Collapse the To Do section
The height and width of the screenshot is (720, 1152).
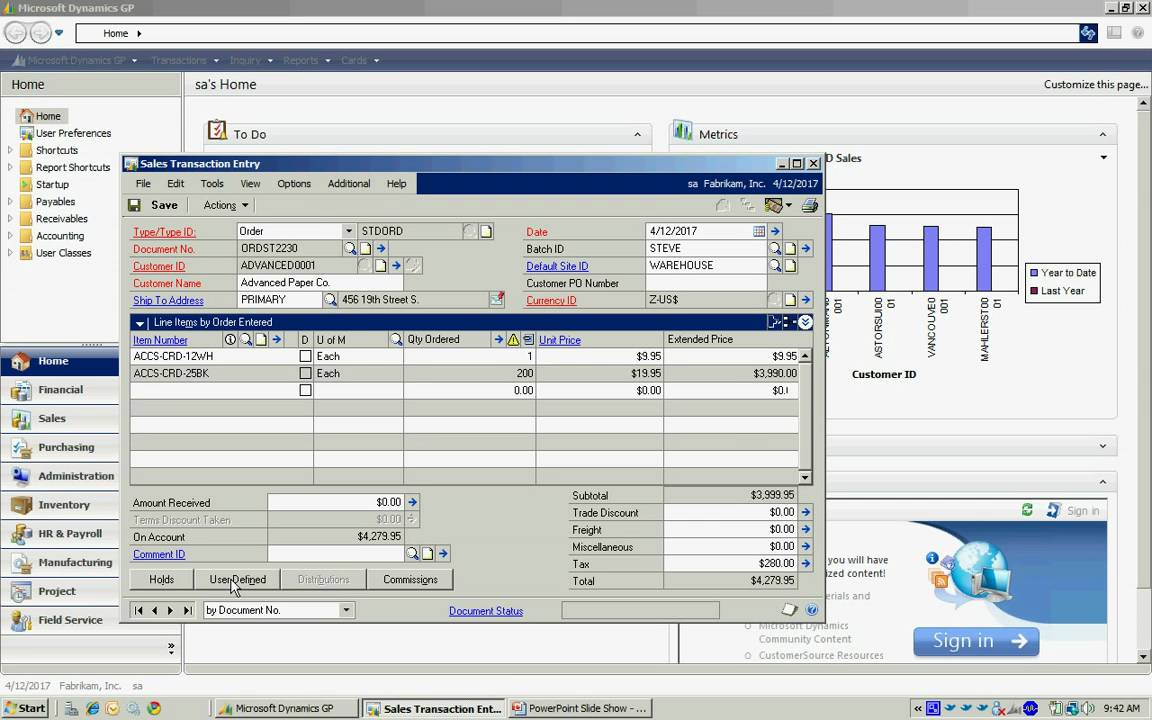(x=638, y=134)
